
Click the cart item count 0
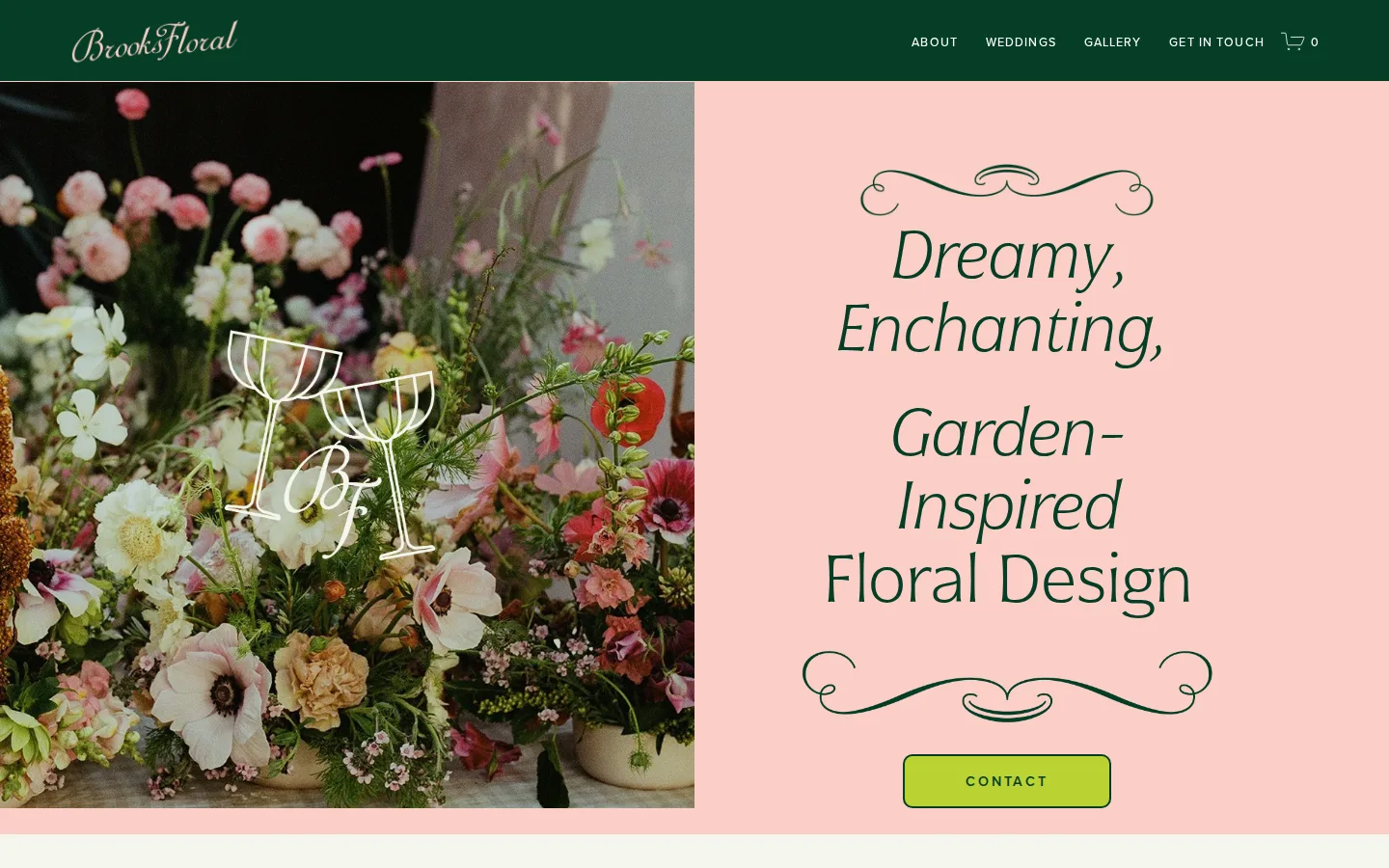[1315, 42]
